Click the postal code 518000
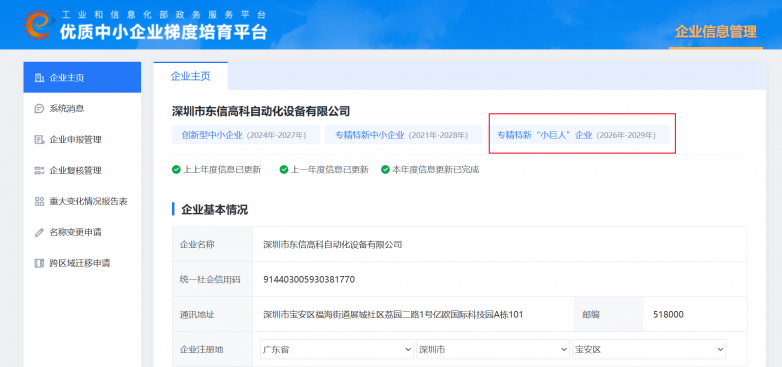The height and width of the screenshot is (367, 782). point(668,315)
